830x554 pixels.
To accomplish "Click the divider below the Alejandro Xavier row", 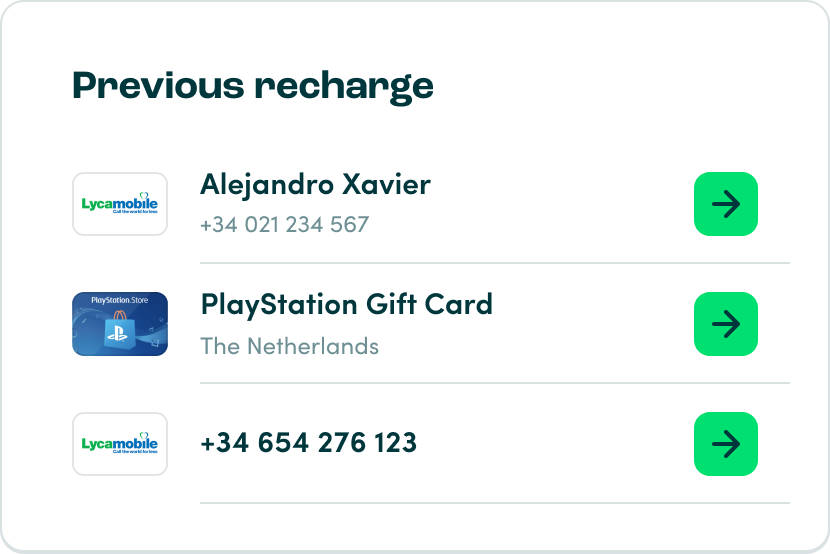I will click(x=494, y=263).
